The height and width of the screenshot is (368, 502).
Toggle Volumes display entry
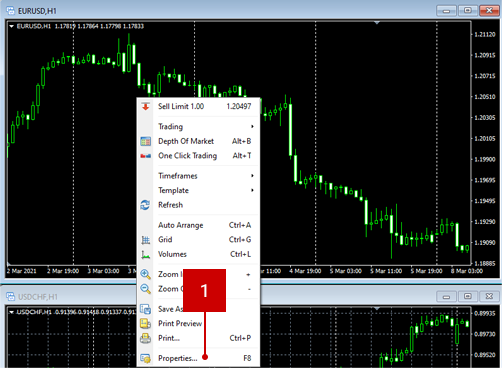(x=199, y=254)
